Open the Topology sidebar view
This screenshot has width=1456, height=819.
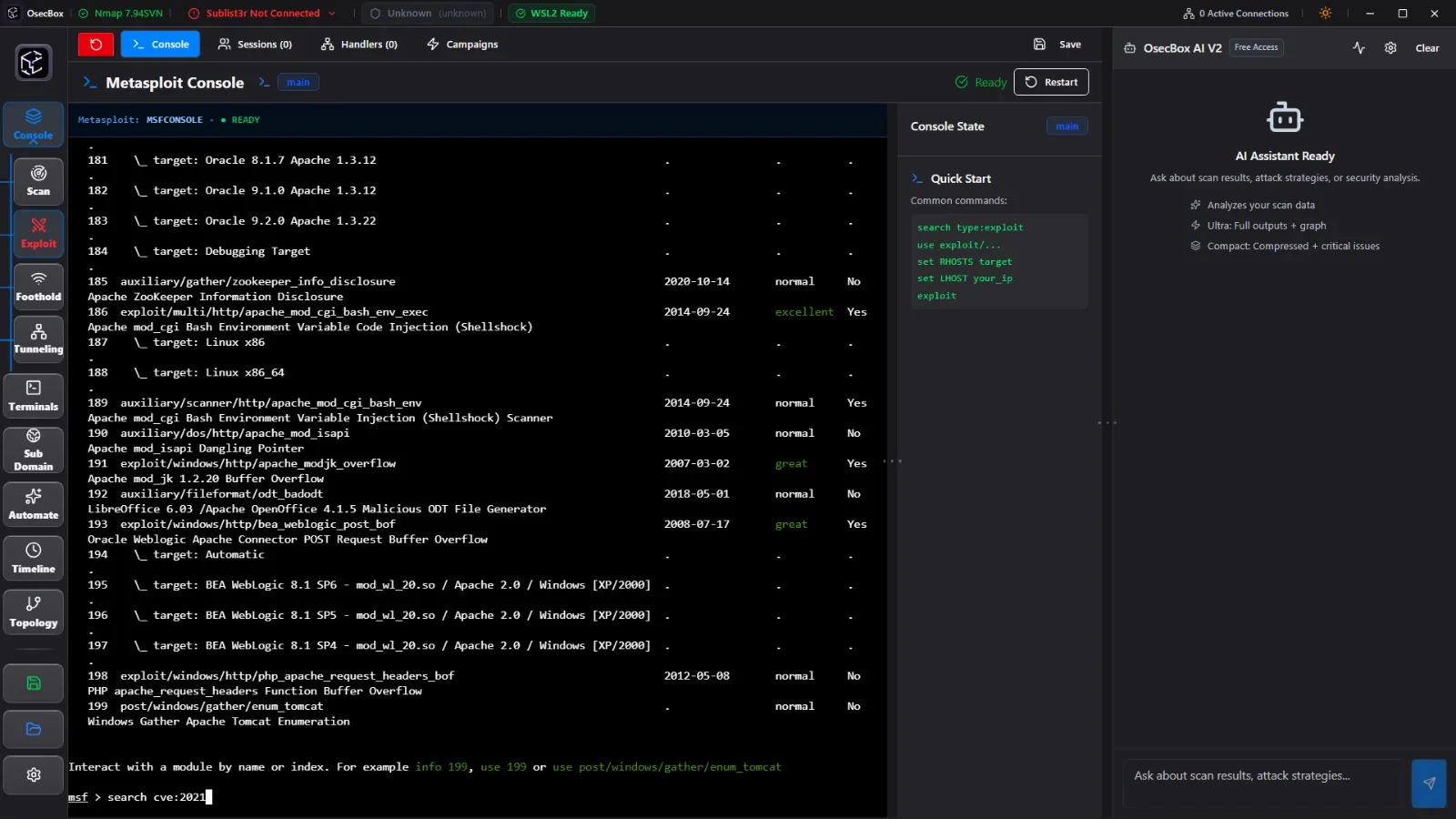point(34,612)
